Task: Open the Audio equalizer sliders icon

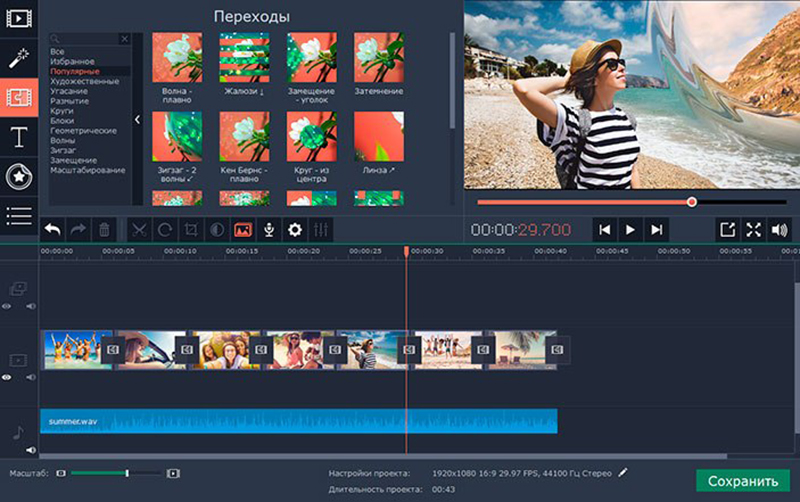Action: tap(321, 230)
